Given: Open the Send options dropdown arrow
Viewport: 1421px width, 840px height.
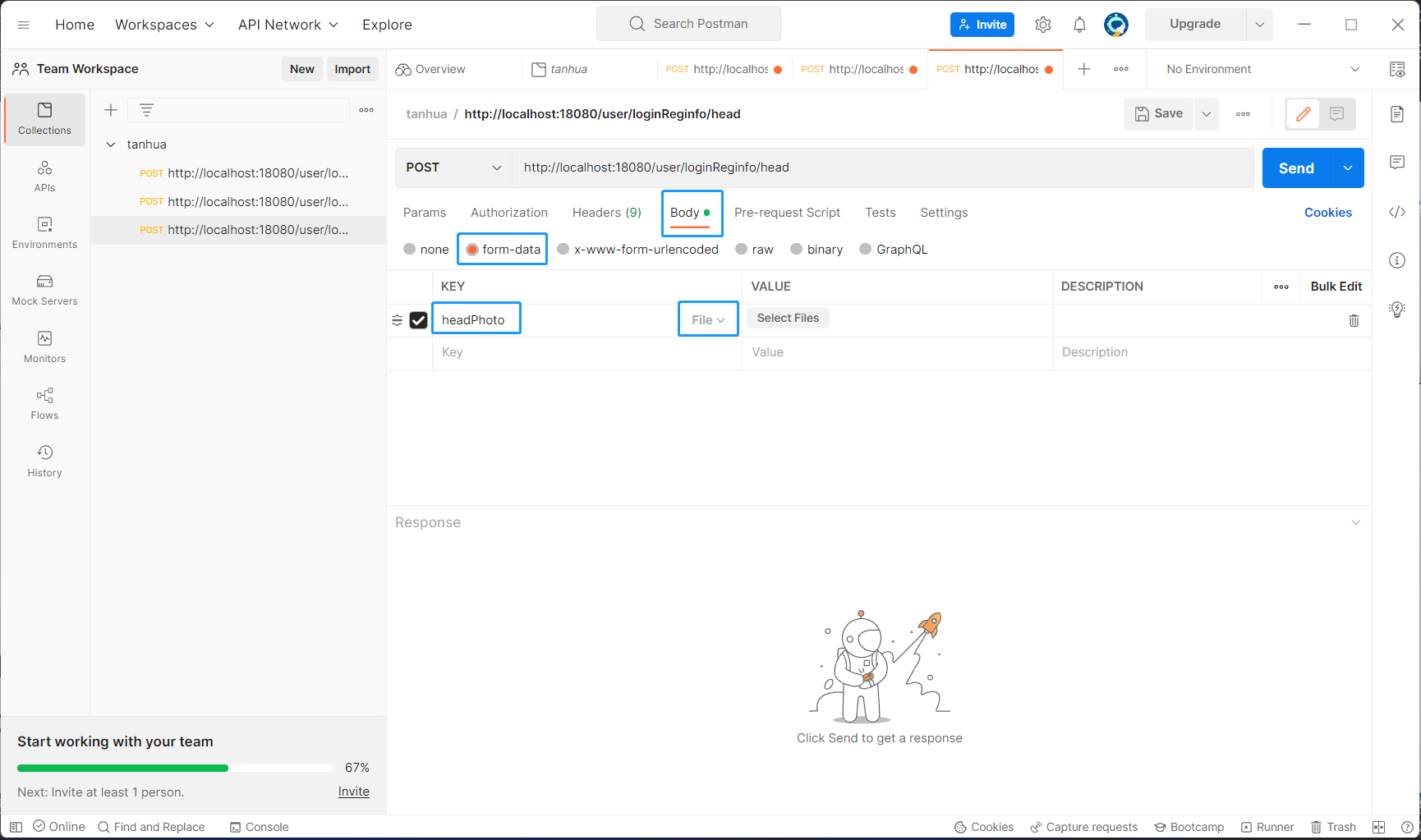Looking at the screenshot, I should 1348,168.
